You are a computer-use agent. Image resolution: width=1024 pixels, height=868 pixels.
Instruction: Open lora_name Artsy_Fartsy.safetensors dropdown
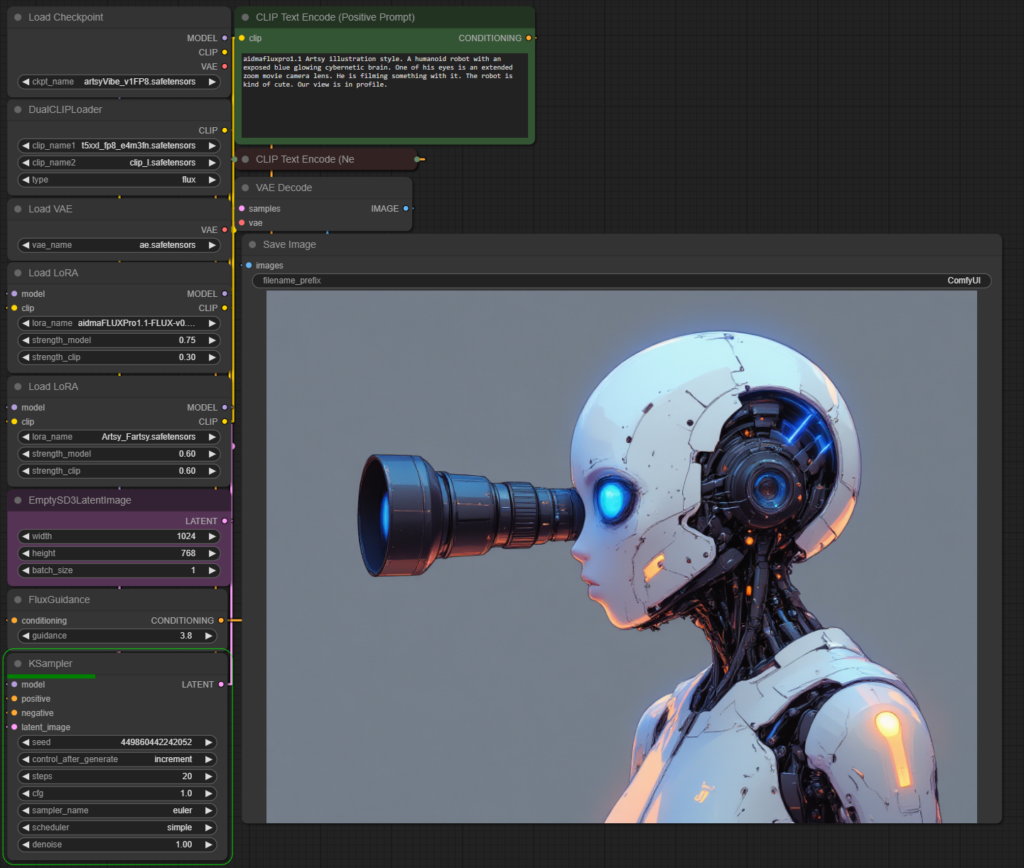[119, 437]
